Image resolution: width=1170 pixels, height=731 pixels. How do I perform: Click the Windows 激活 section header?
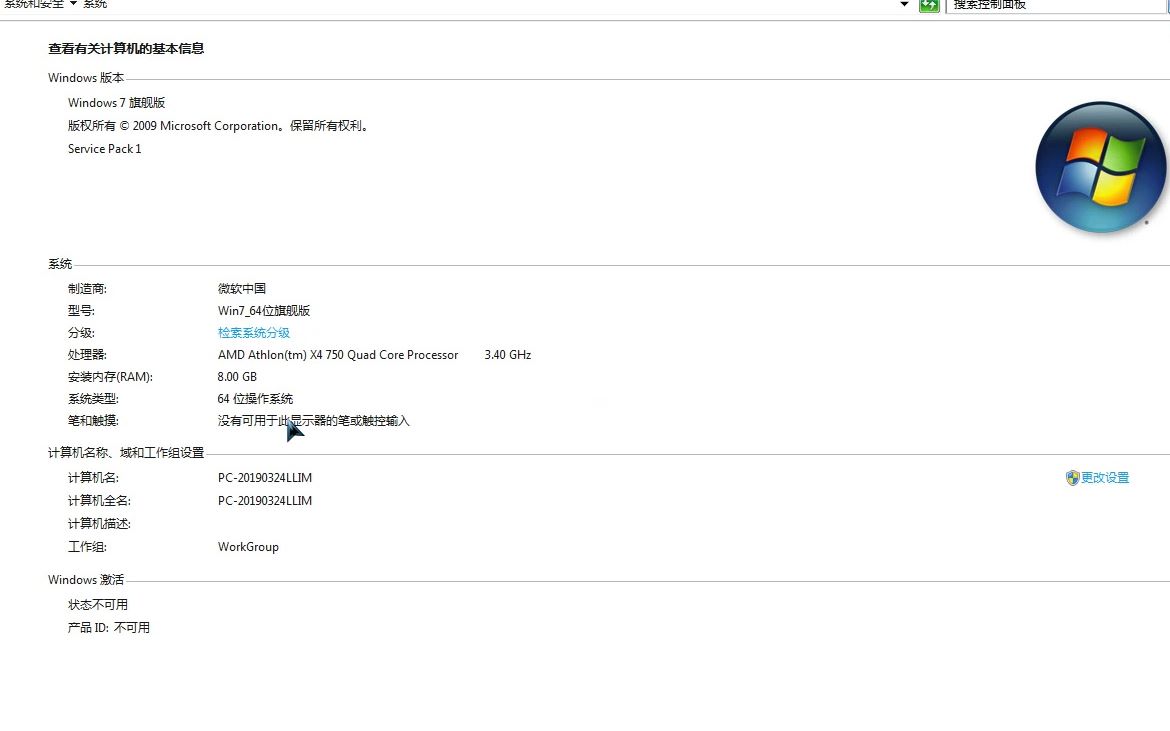pos(87,579)
